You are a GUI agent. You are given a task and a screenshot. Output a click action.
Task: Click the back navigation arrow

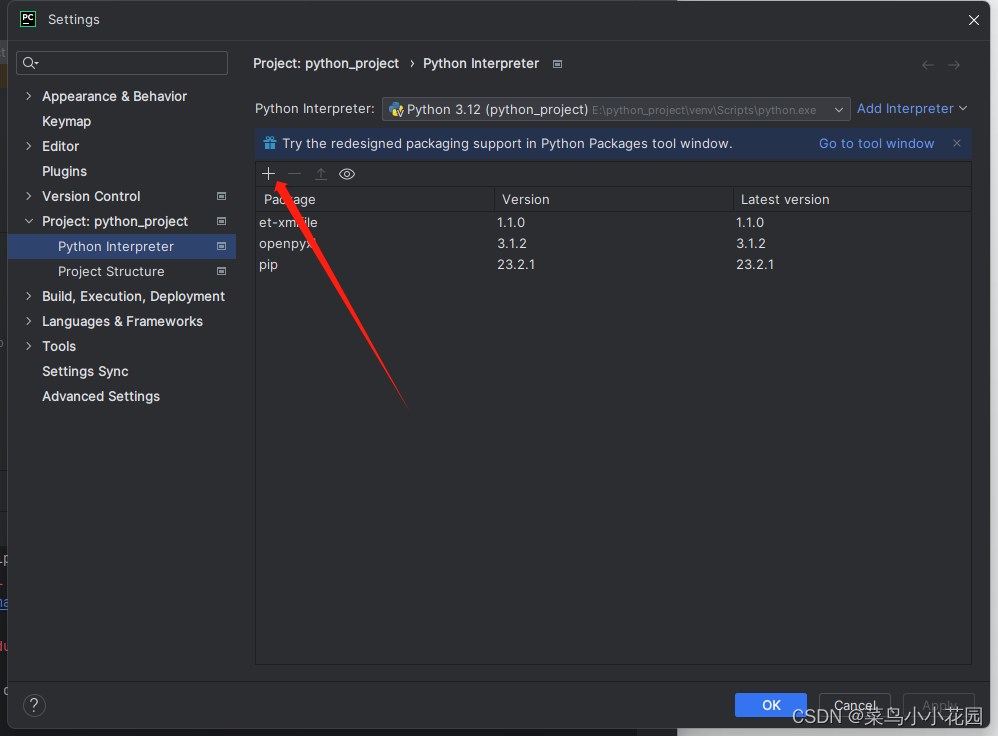pos(928,65)
